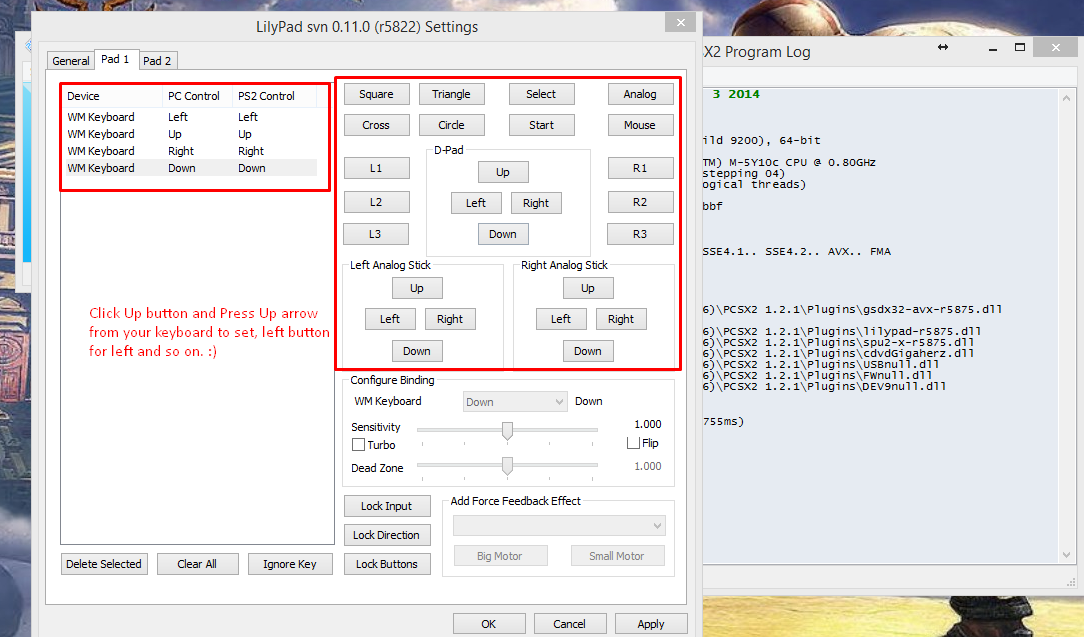This screenshot has height=637, width=1084.
Task: Click D-Pad Down button
Action: point(503,234)
